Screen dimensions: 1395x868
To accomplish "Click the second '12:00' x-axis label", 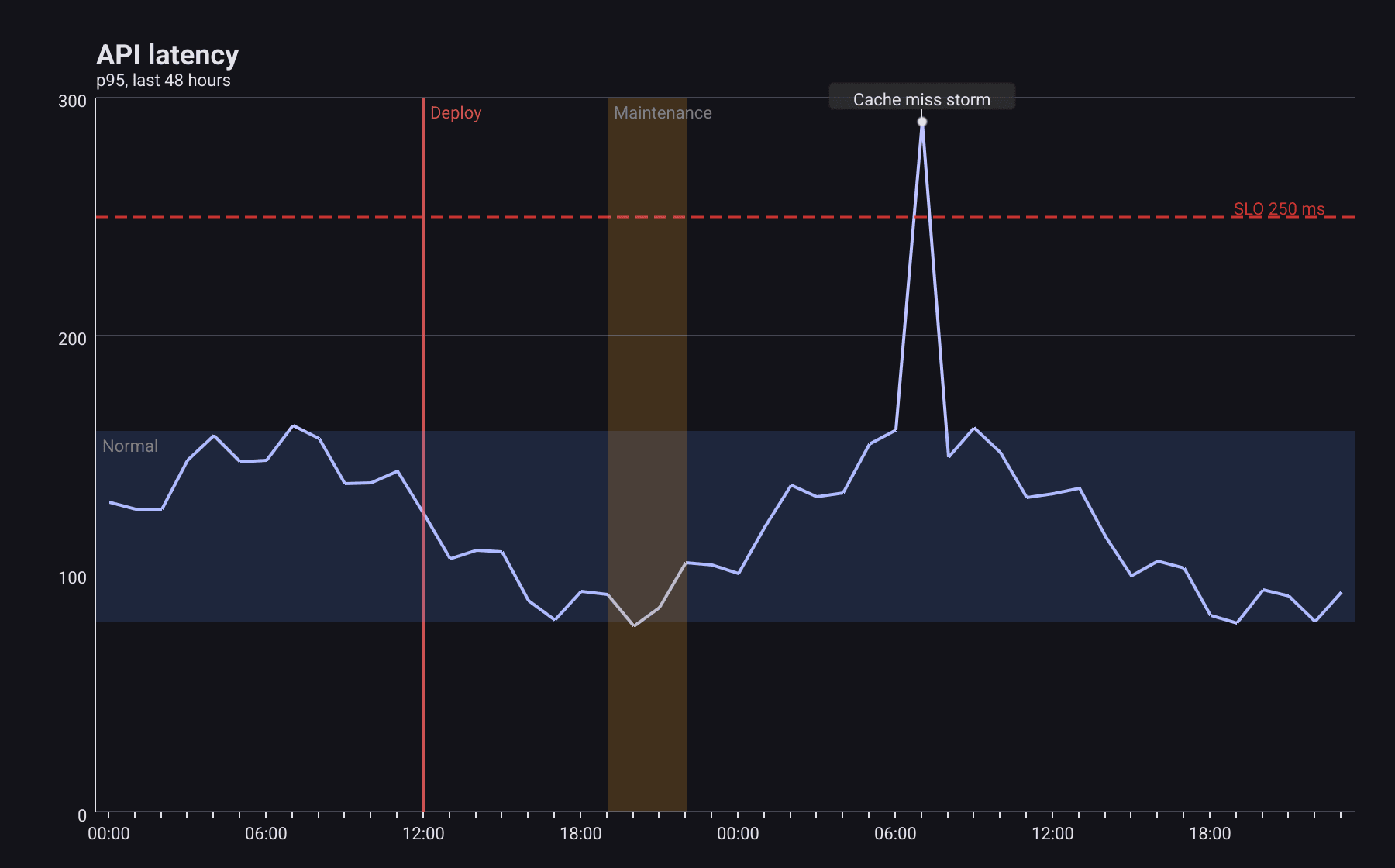I will 1052,834.
